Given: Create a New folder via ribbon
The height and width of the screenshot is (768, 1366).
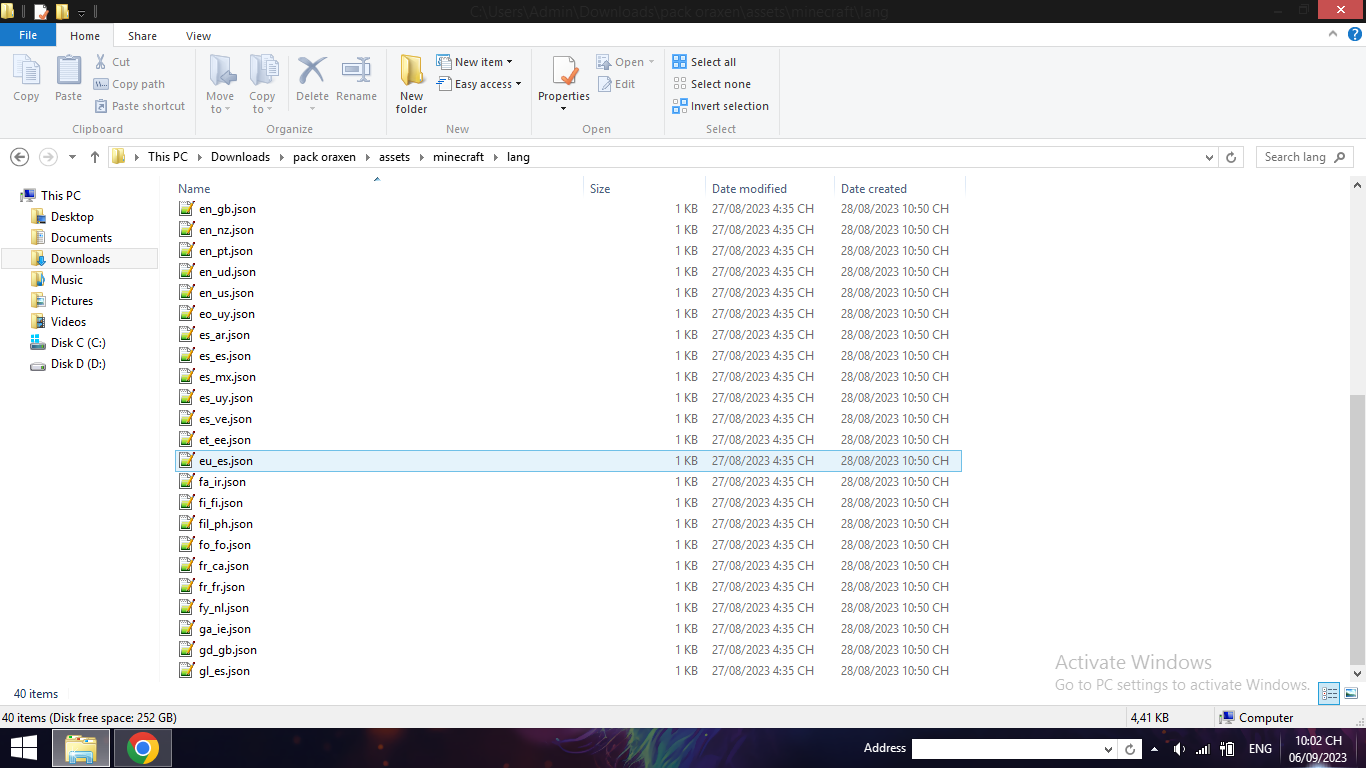Looking at the screenshot, I should (411, 83).
